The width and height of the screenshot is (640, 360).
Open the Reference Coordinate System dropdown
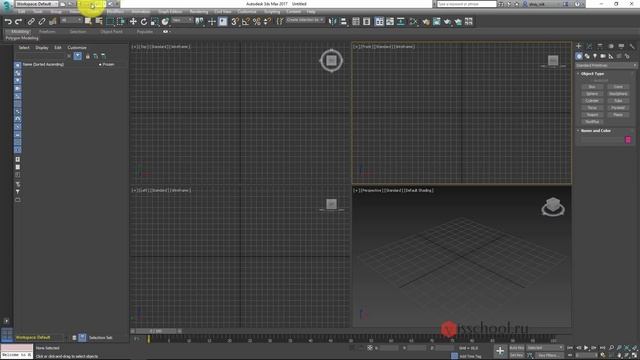pyautogui.click(x=182, y=20)
